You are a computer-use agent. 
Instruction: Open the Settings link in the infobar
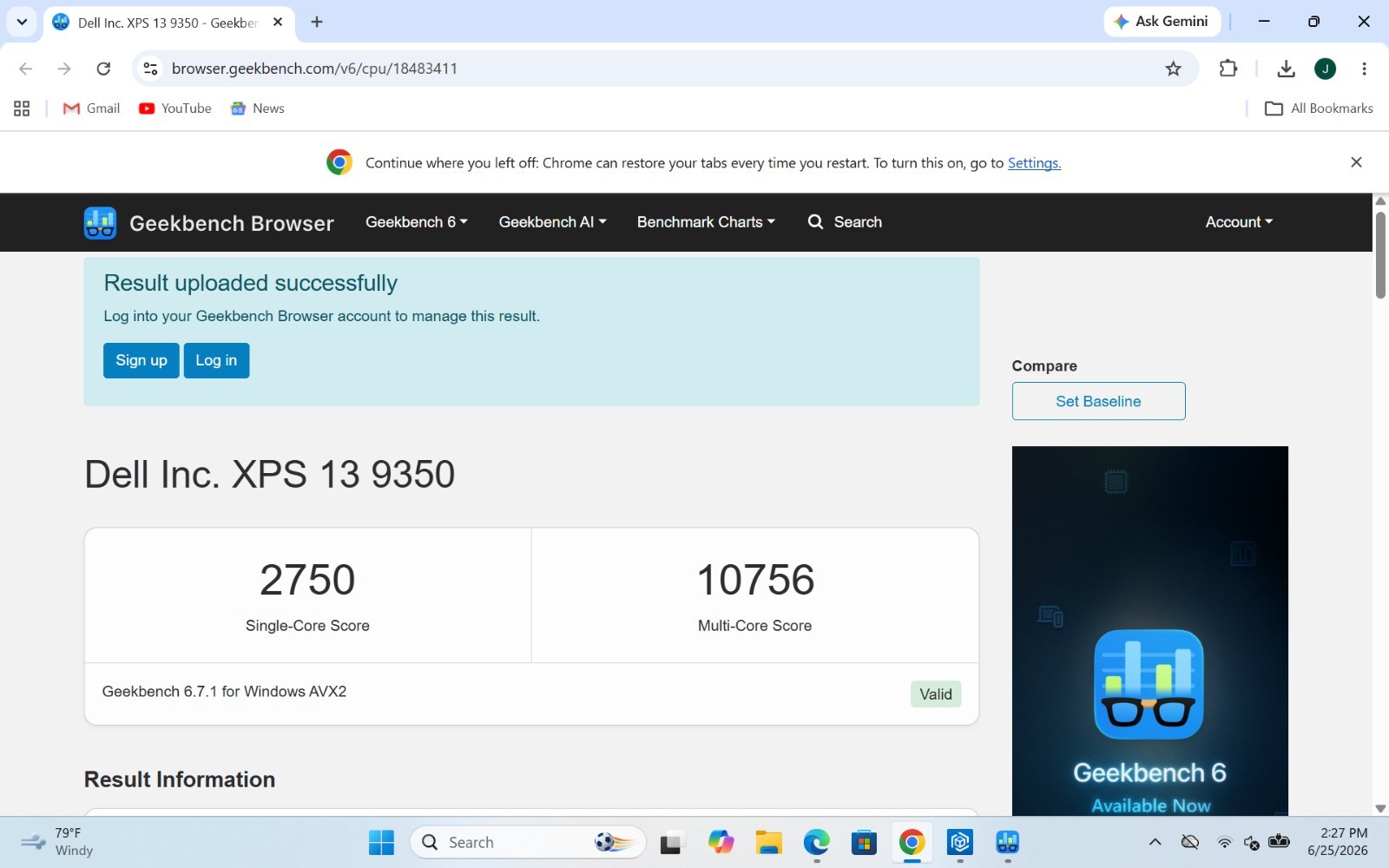[x=1034, y=163]
